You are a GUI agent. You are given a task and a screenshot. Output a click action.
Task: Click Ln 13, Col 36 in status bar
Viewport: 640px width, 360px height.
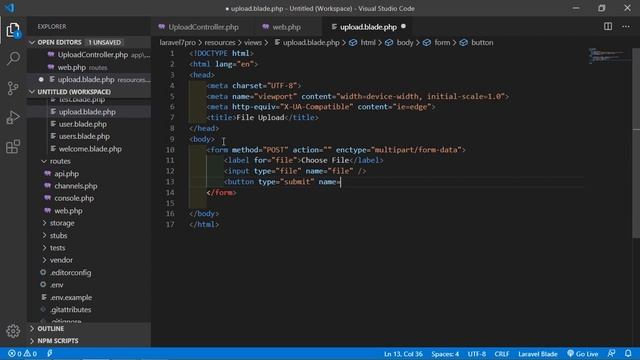pyautogui.click(x=403, y=353)
